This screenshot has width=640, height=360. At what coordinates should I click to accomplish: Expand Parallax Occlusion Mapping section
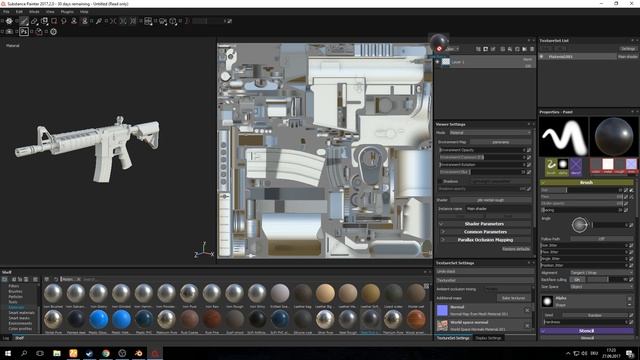click(x=484, y=240)
